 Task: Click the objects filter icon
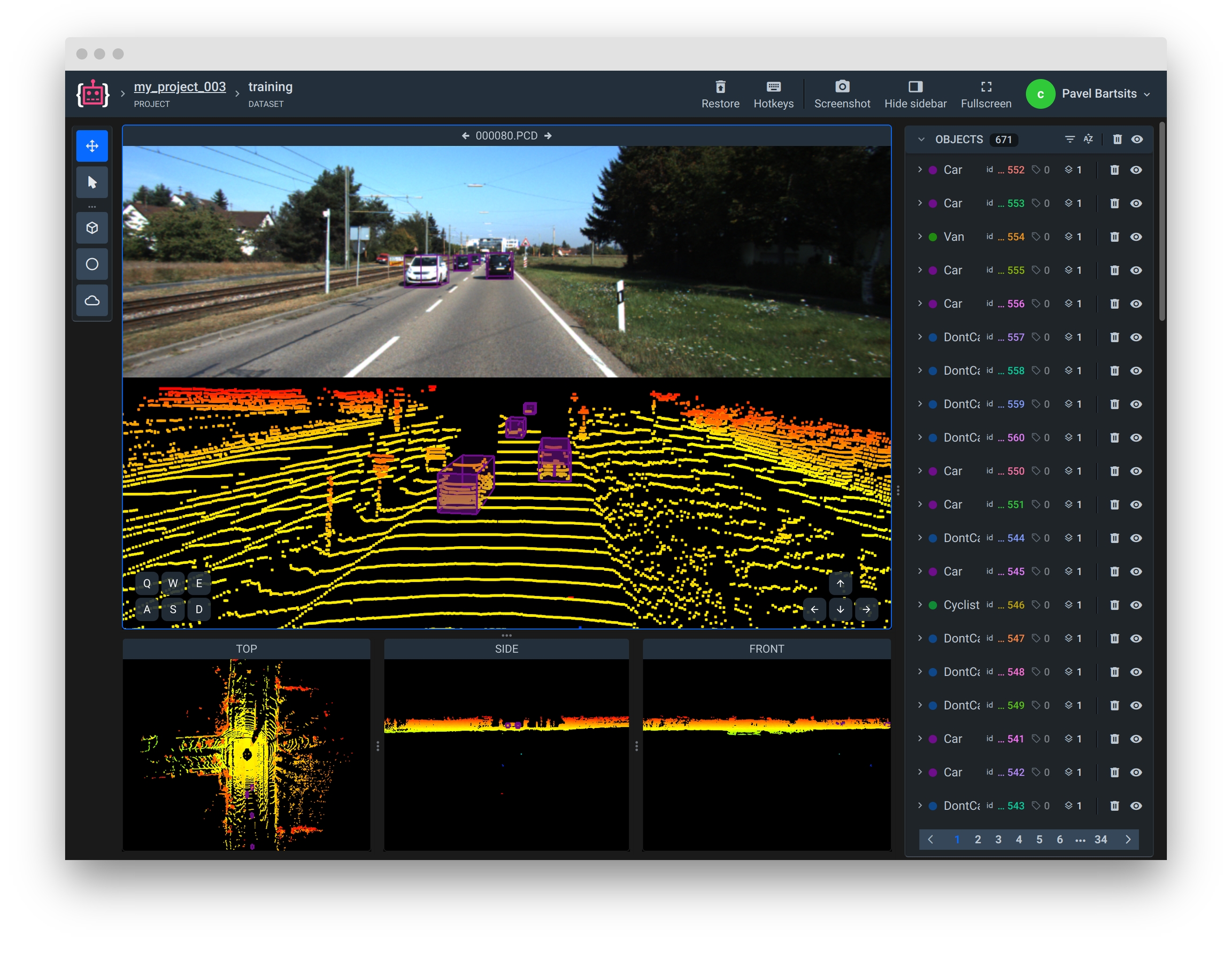[1069, 139]
